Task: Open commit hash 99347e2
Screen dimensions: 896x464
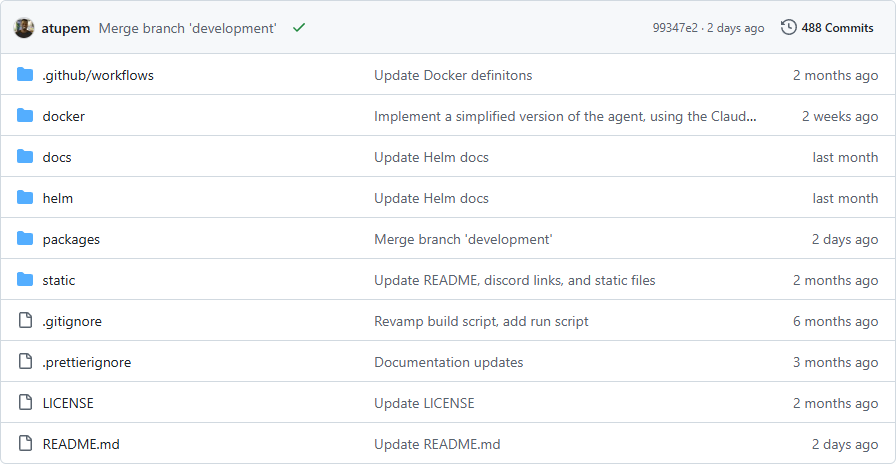Action: click(x=676, y=28)
